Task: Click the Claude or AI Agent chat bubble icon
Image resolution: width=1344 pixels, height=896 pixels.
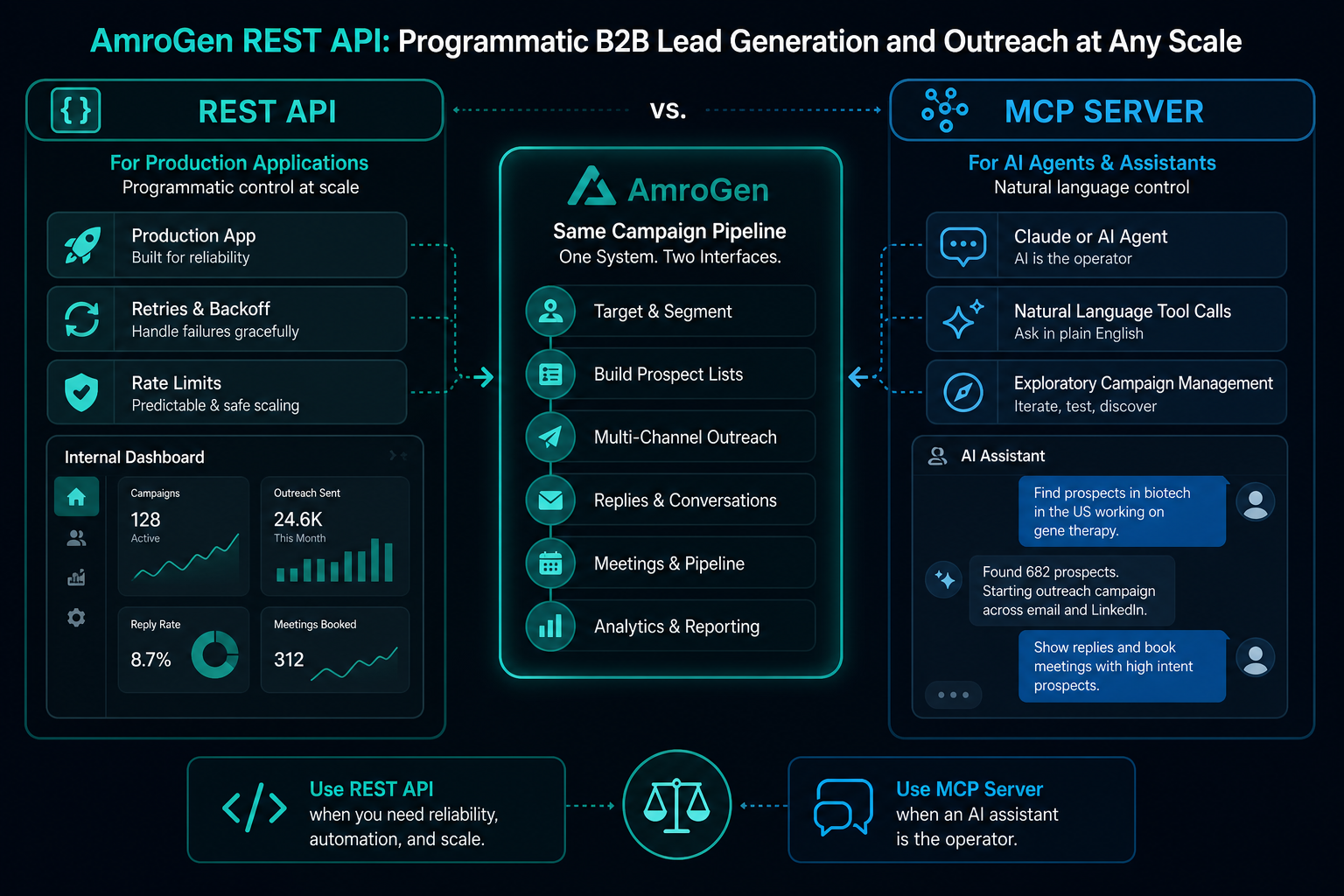Action: (x=962, y=246)
